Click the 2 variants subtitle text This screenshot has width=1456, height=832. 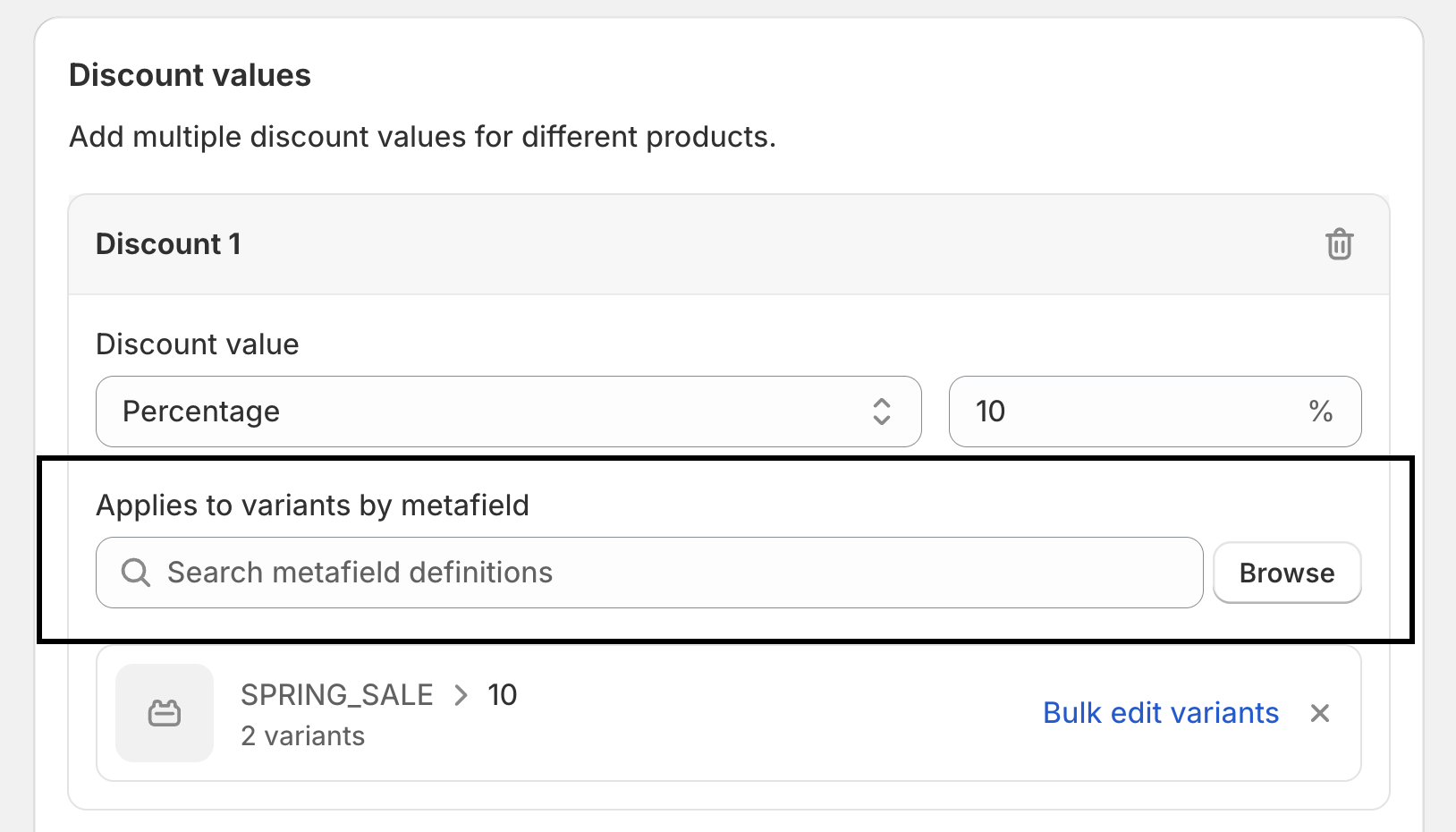pos(303,736)
